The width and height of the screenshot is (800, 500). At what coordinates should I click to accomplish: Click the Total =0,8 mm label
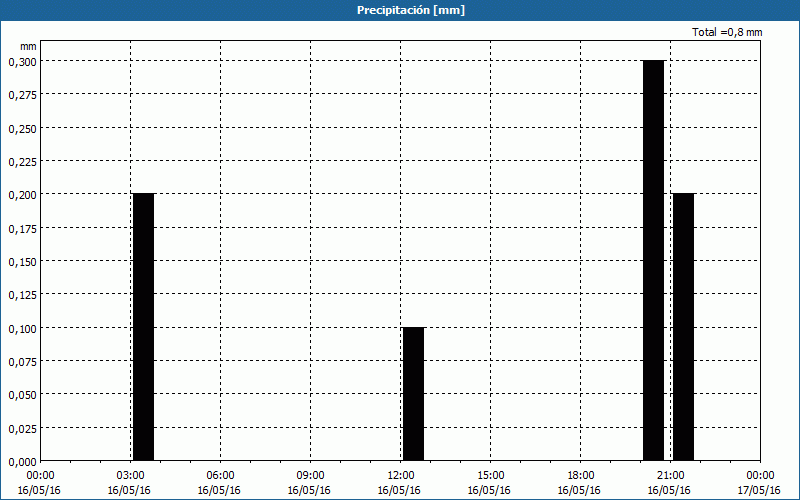(727, 32)
